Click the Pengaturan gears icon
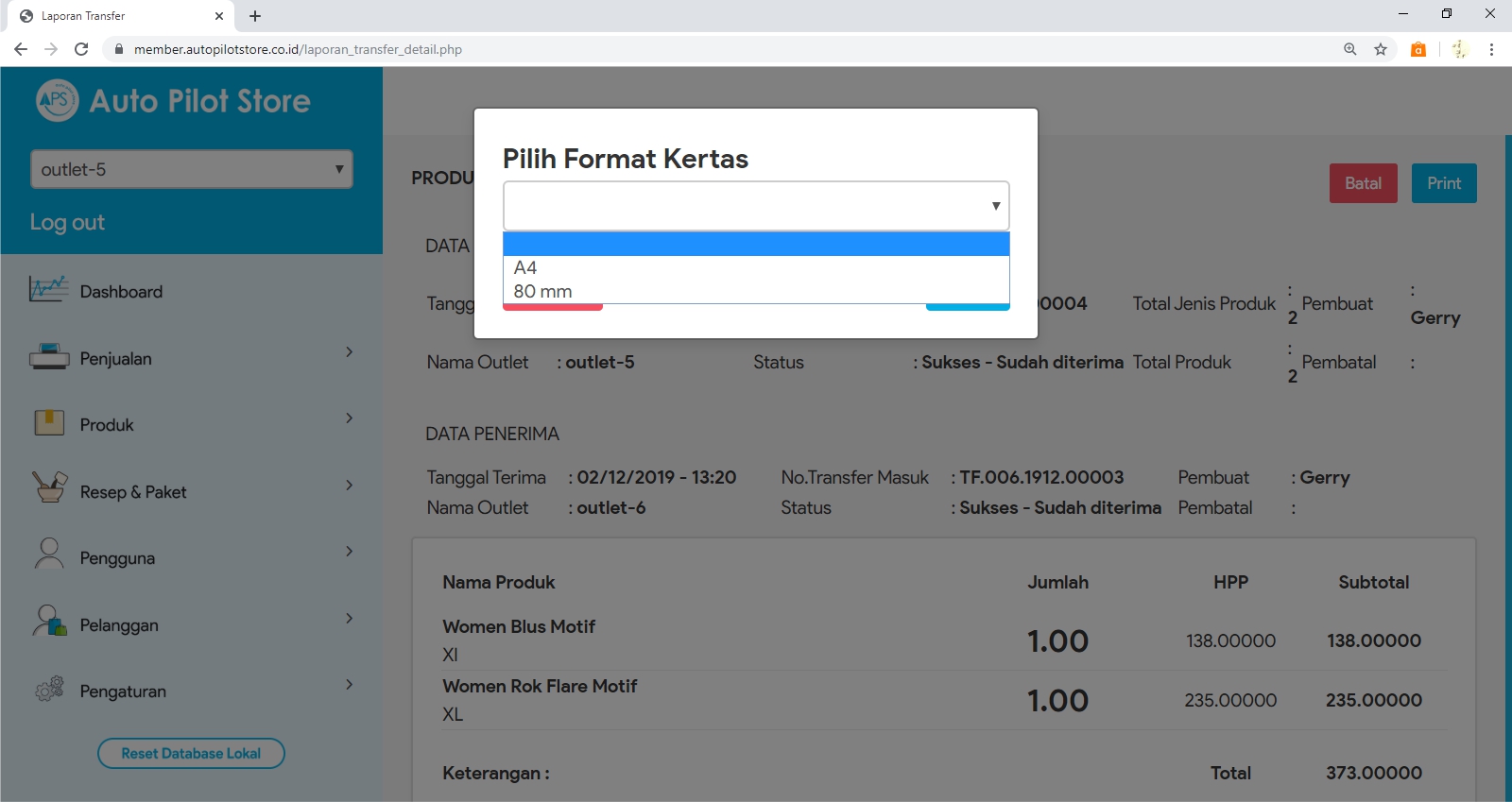Viewport: 1512px width, 802px height. pyautogui.click(x=49, y=690)
